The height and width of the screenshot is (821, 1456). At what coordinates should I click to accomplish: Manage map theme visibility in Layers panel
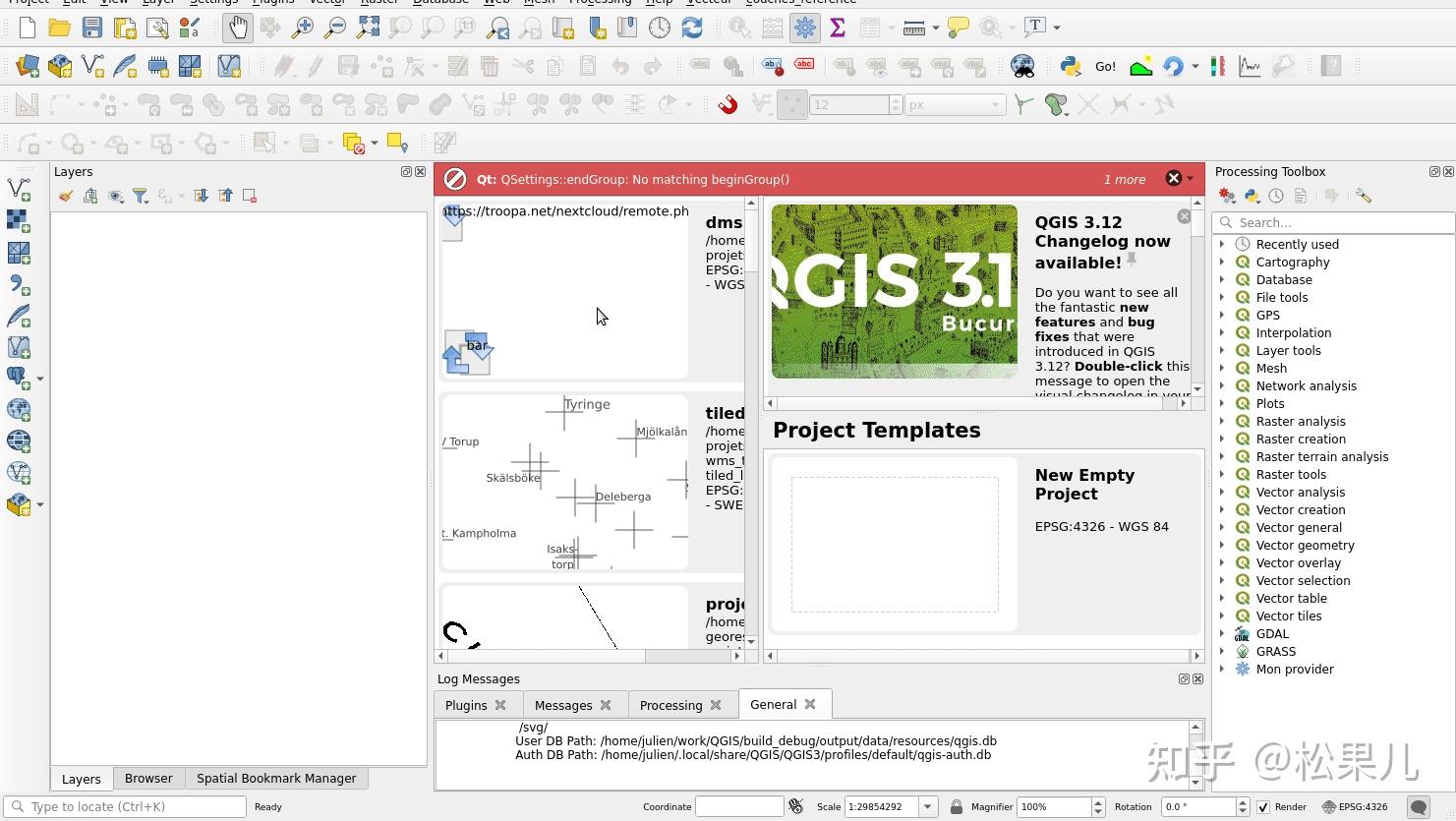pos(116,196)
